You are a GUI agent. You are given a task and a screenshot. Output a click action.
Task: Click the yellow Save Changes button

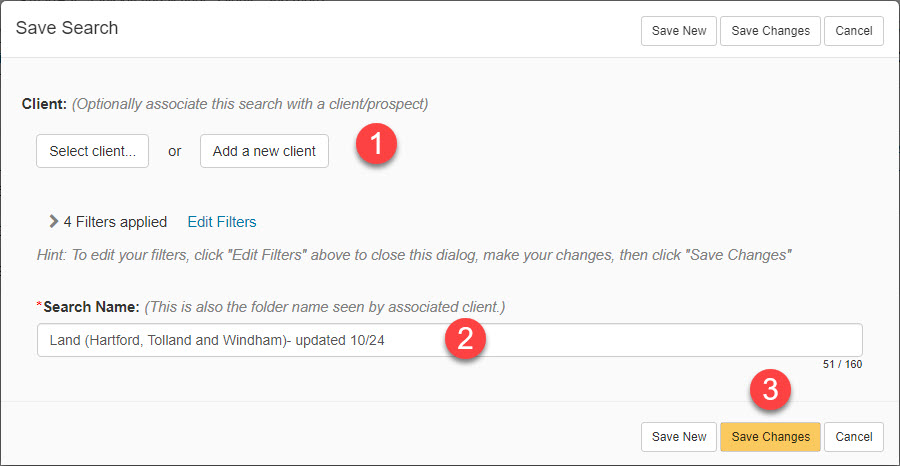click(770, 437)
